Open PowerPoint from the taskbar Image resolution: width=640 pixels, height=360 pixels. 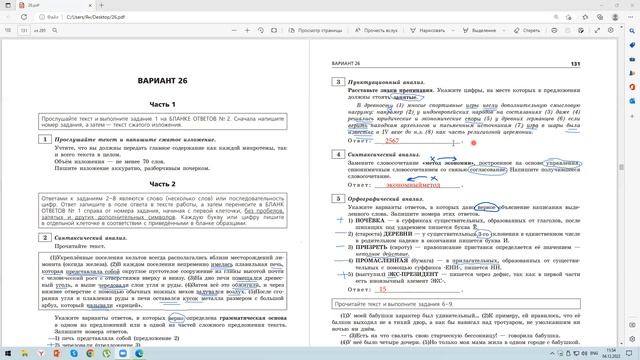pos(57,353)
